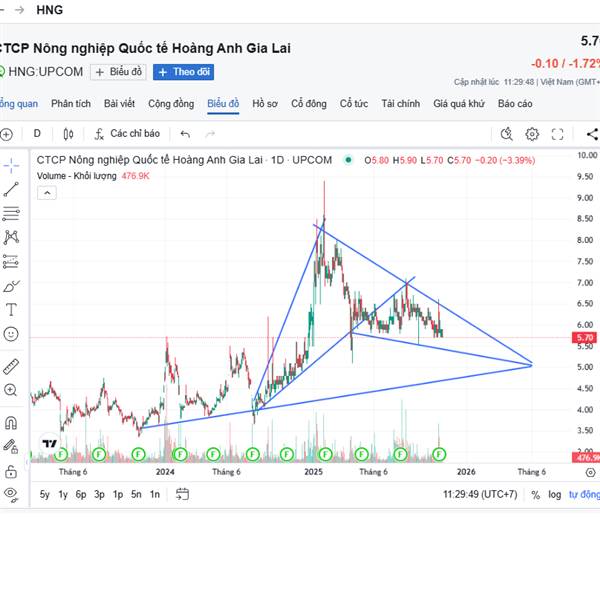This screenshot has width=600, height=600.
Task: Select the Text annotation tool
Action: click(x=11, y=310)
